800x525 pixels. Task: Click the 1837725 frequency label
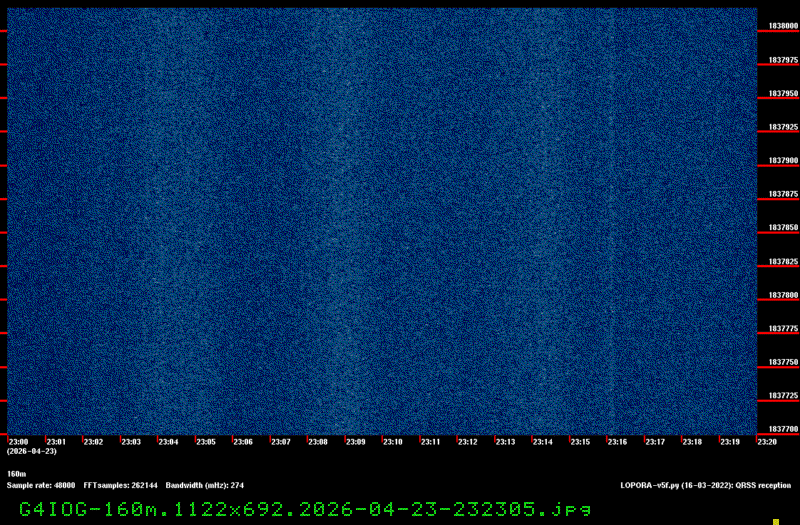coord(783,396)
